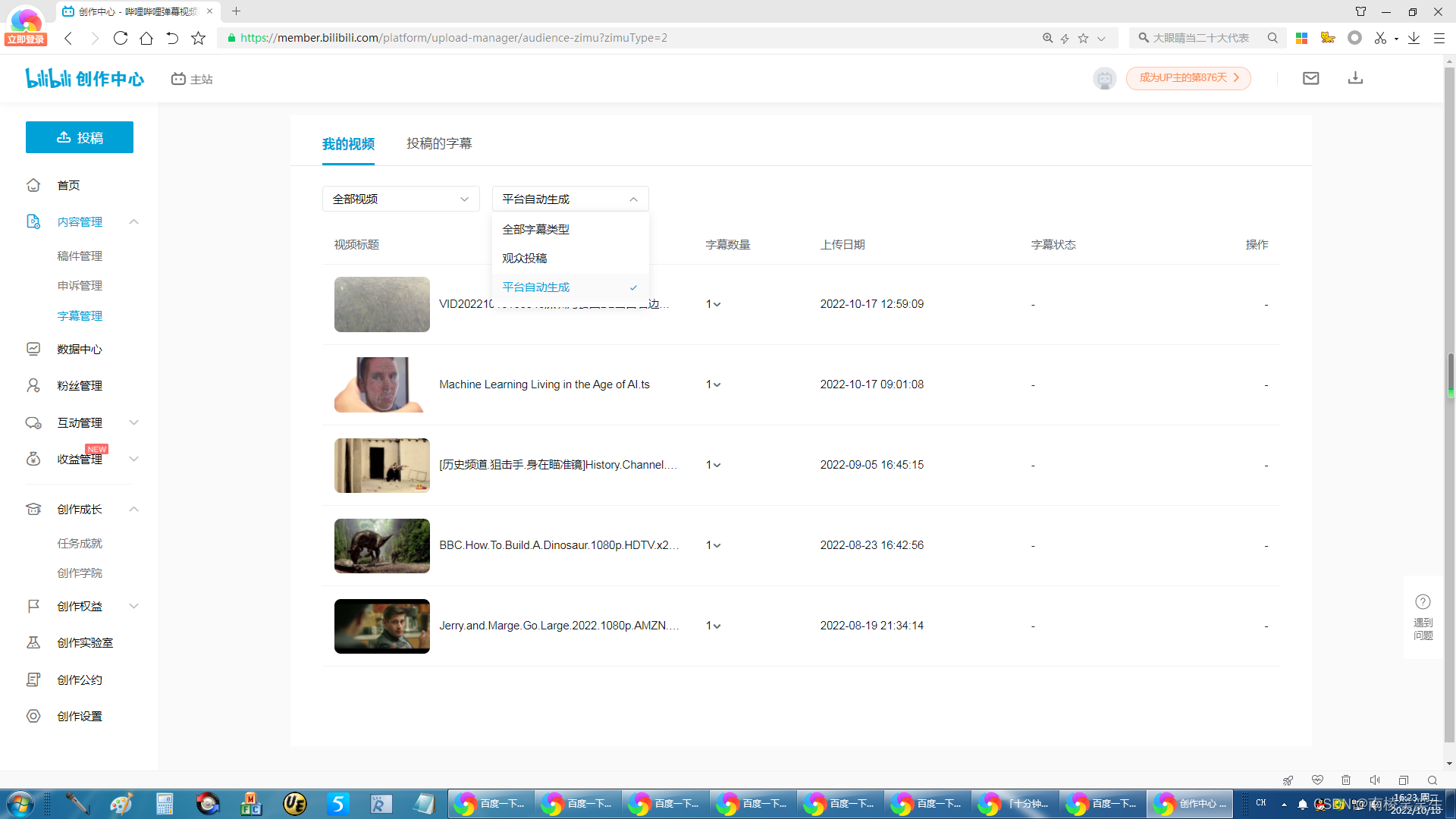Switch to 投稿的字幕 tab
The width and height of the screenshot is (1456, 819).
click(439, 143)
